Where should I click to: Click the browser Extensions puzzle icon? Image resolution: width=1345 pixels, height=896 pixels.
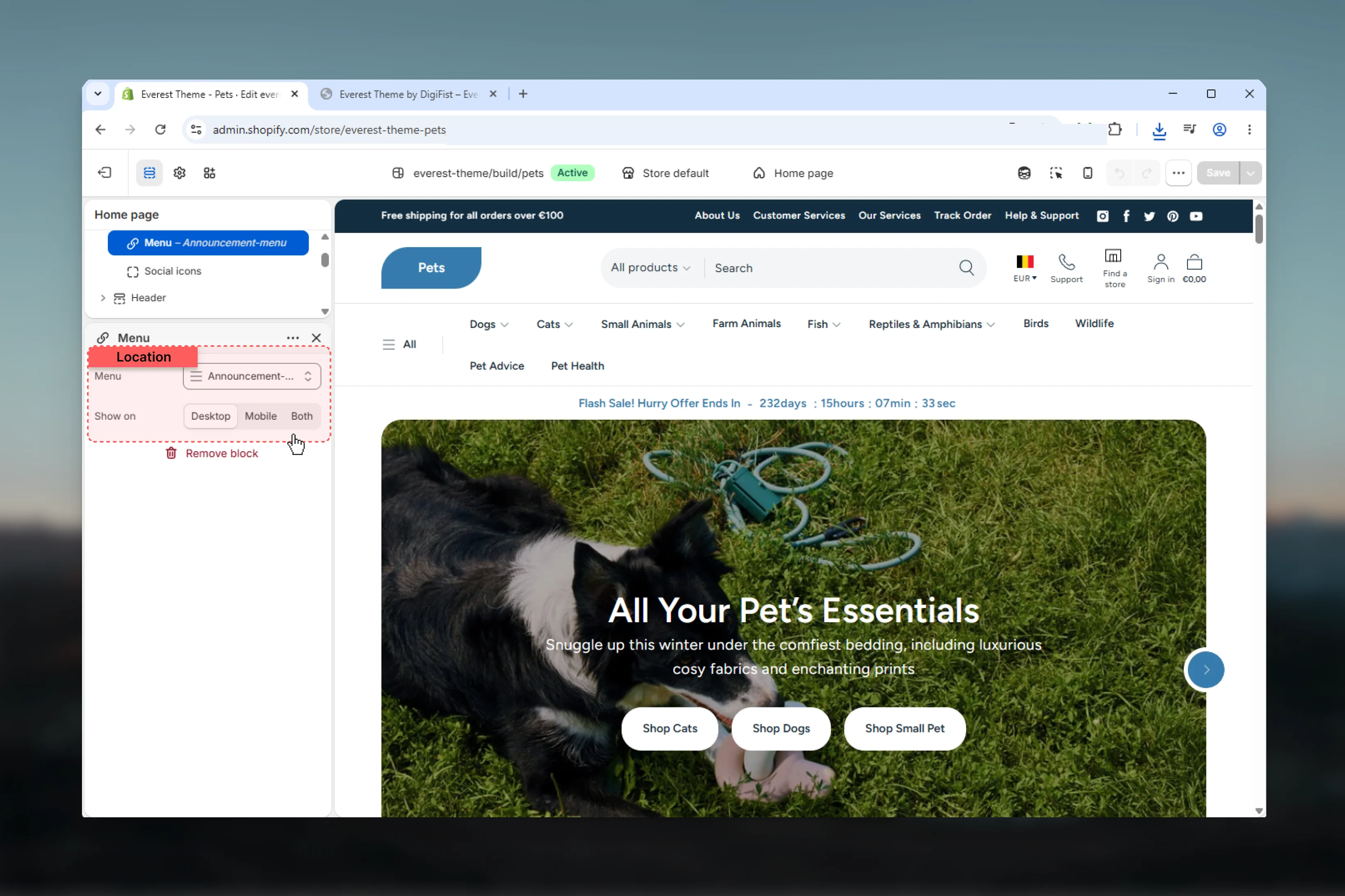tap(1115, 130)
